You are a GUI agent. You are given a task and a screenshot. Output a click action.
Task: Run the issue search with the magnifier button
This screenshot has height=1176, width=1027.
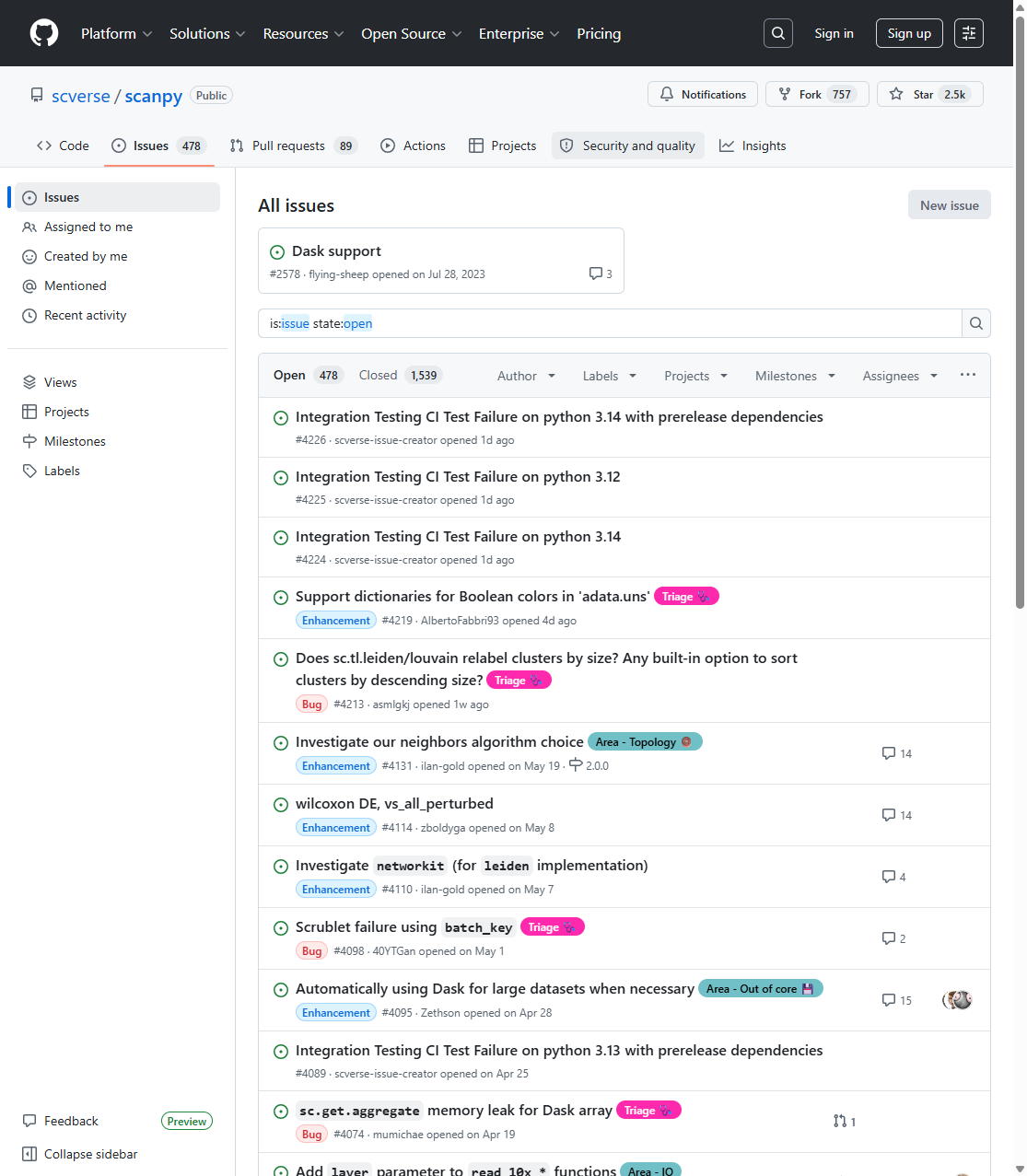tap(976, 323)
